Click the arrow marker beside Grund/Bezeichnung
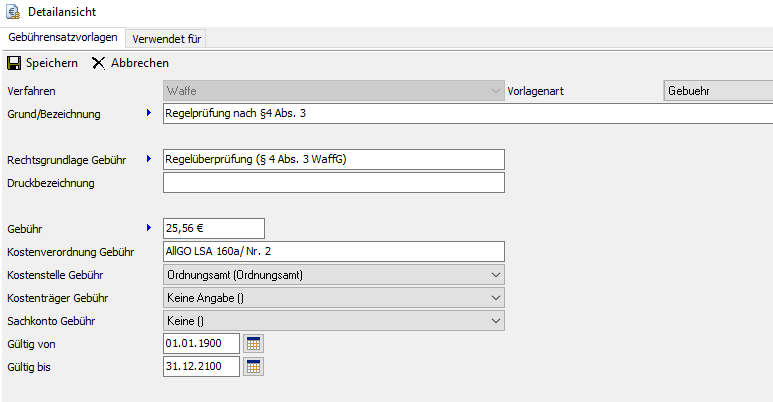 [150, 114]
